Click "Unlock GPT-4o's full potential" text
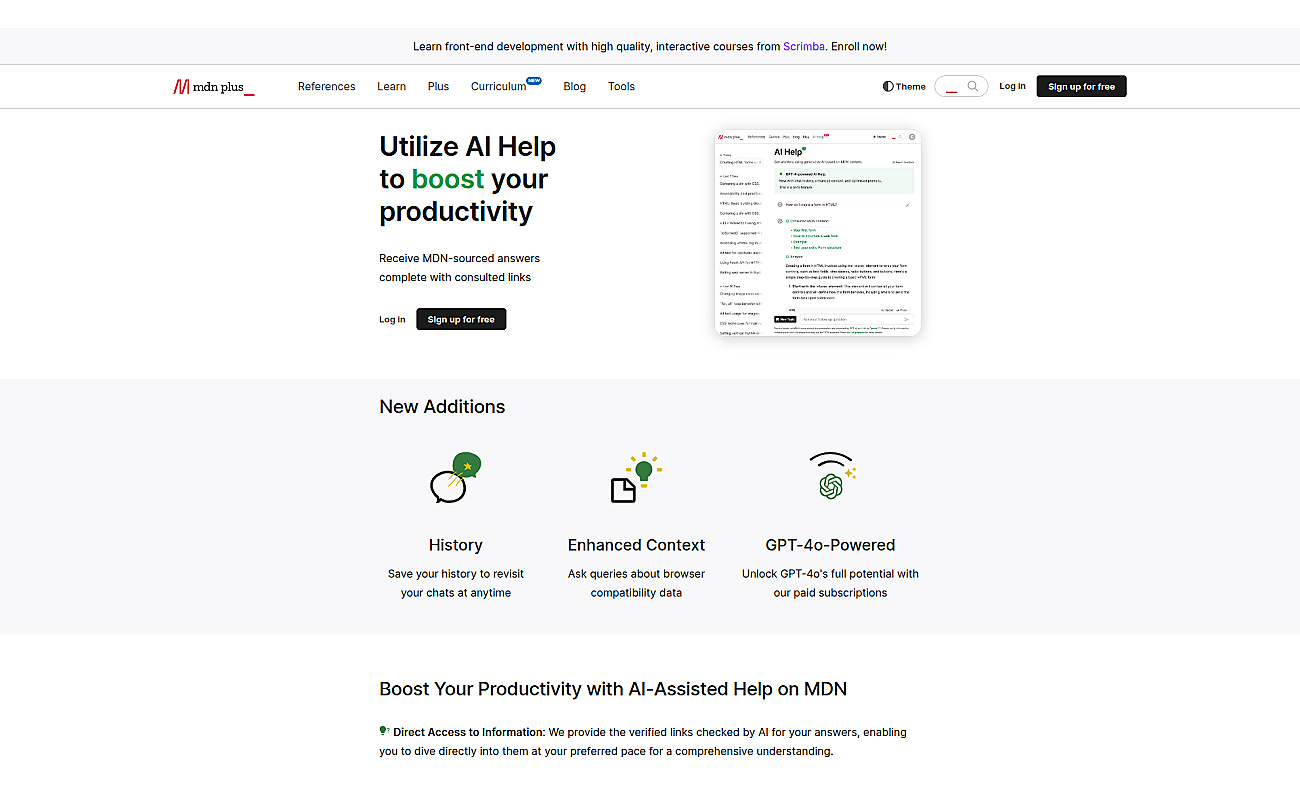The width and height of the screenshot is (1300, 788). pos(830,574)
